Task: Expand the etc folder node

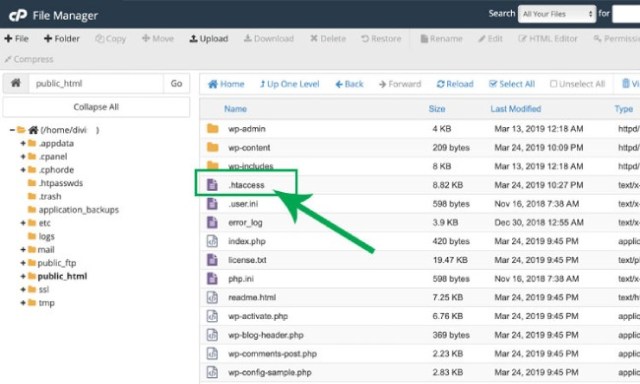Action: pyautogui.click(x=23, y=223)
